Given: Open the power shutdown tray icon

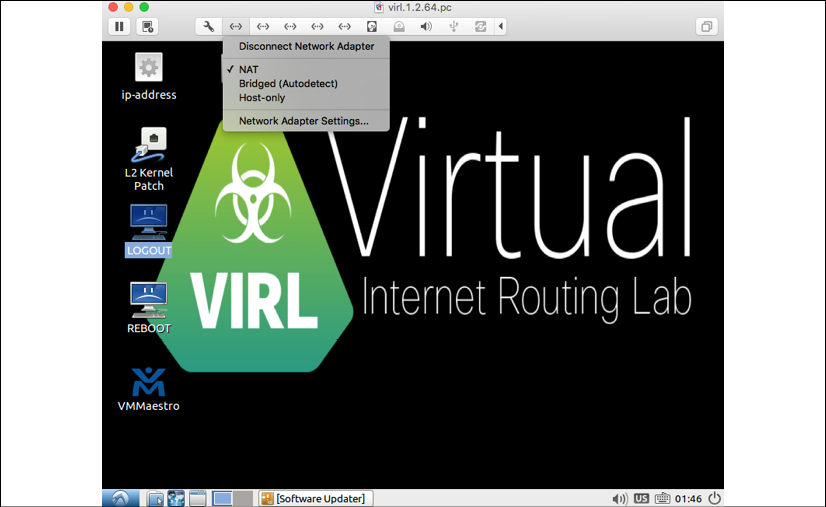Looking at the screenshot, I should pos(714,498).
